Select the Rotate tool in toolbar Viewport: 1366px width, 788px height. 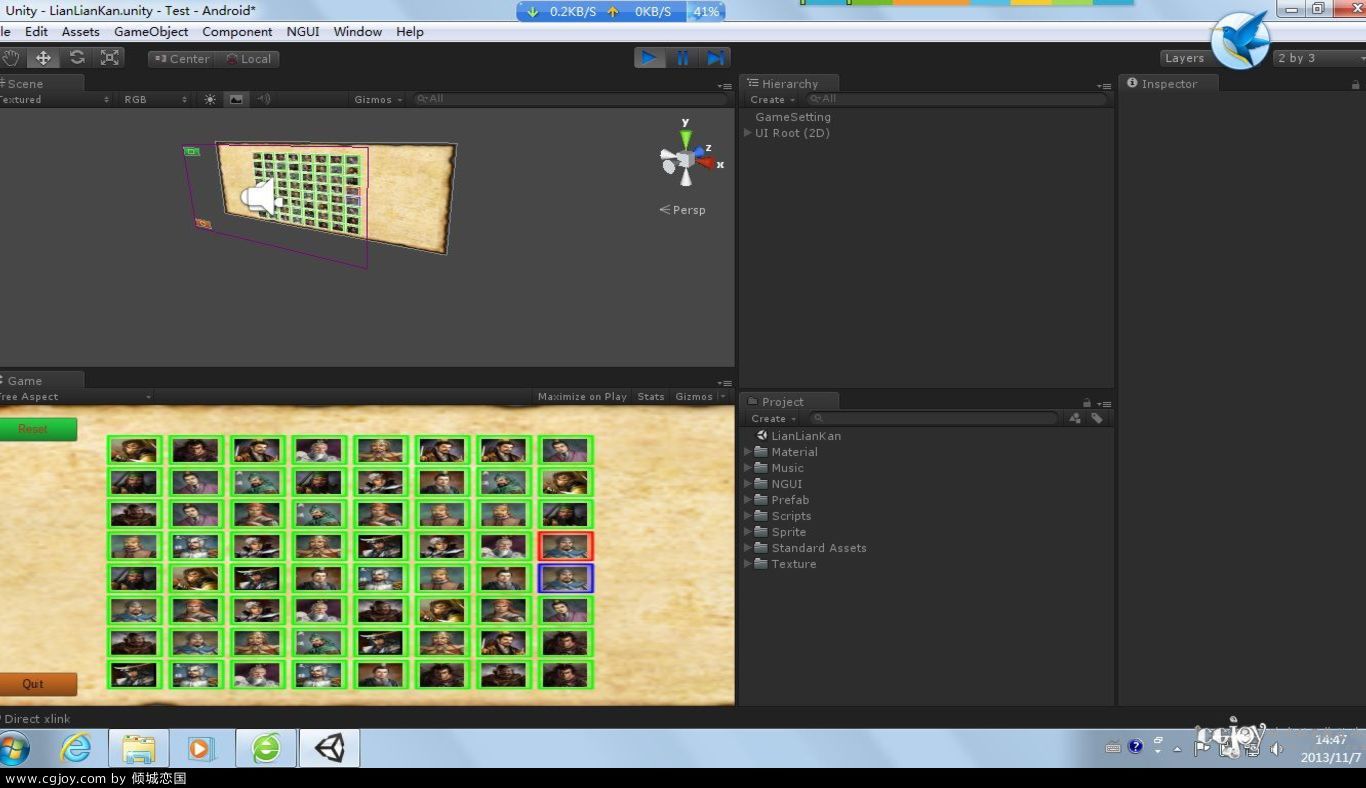point(77,58)
